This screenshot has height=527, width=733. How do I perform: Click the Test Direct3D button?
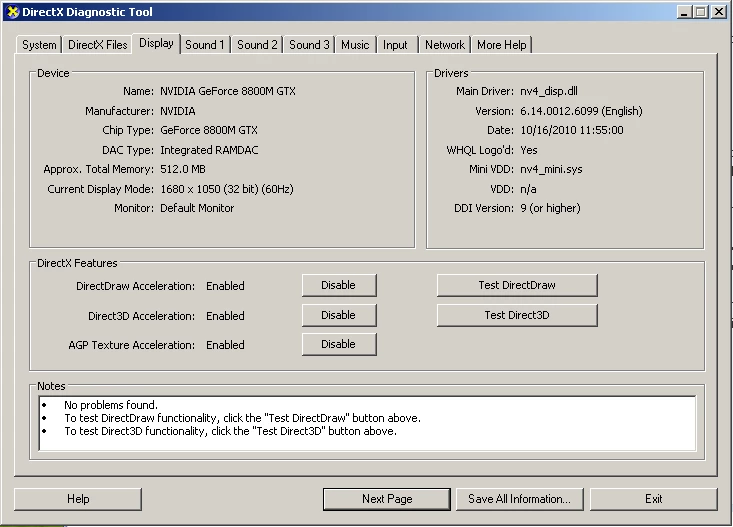click(x=517, y=315)
